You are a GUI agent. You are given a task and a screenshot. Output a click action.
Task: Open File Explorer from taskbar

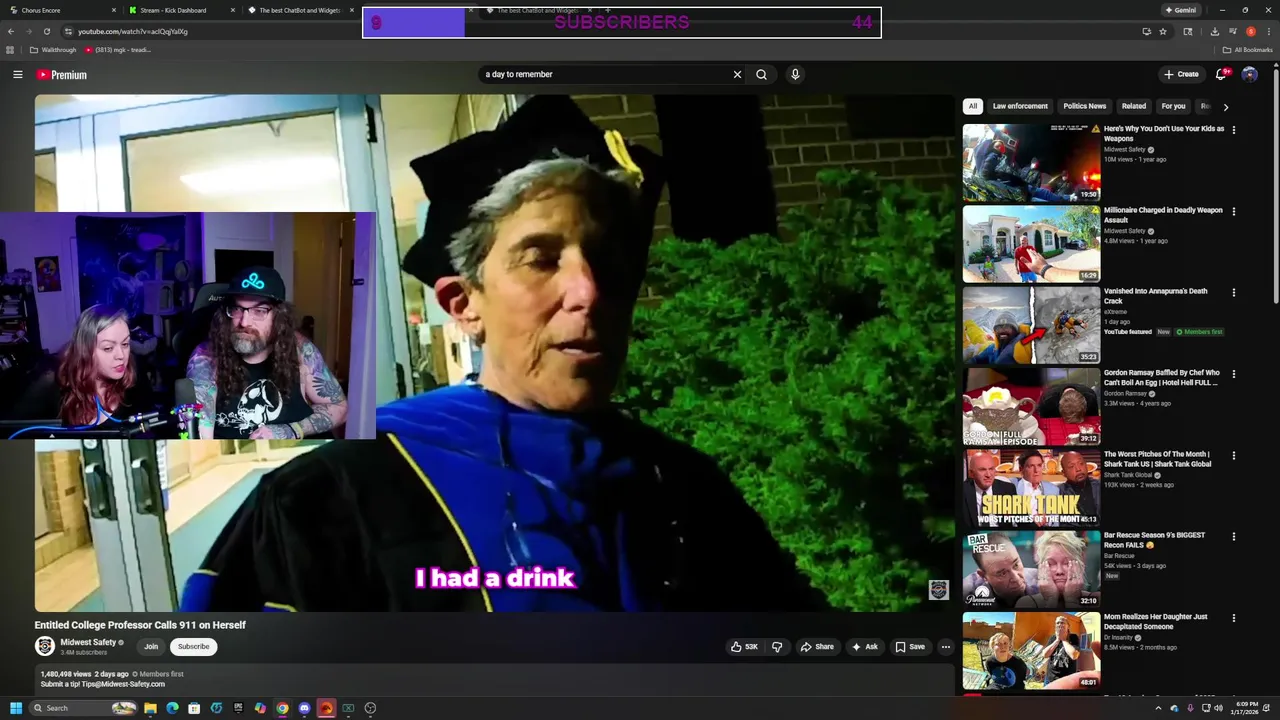click(150, 708)
